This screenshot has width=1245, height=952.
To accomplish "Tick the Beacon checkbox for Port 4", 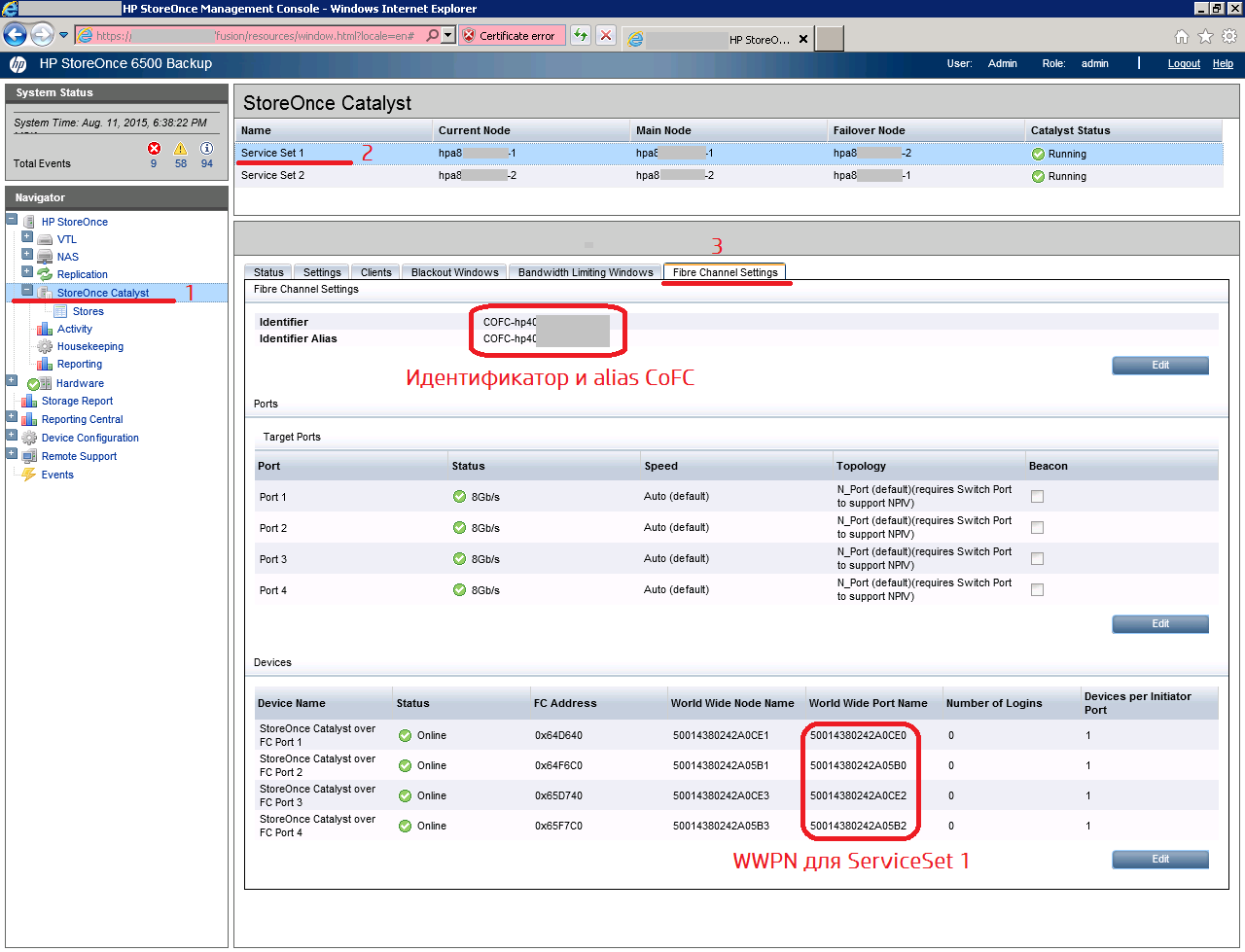I will (1038, 589).
